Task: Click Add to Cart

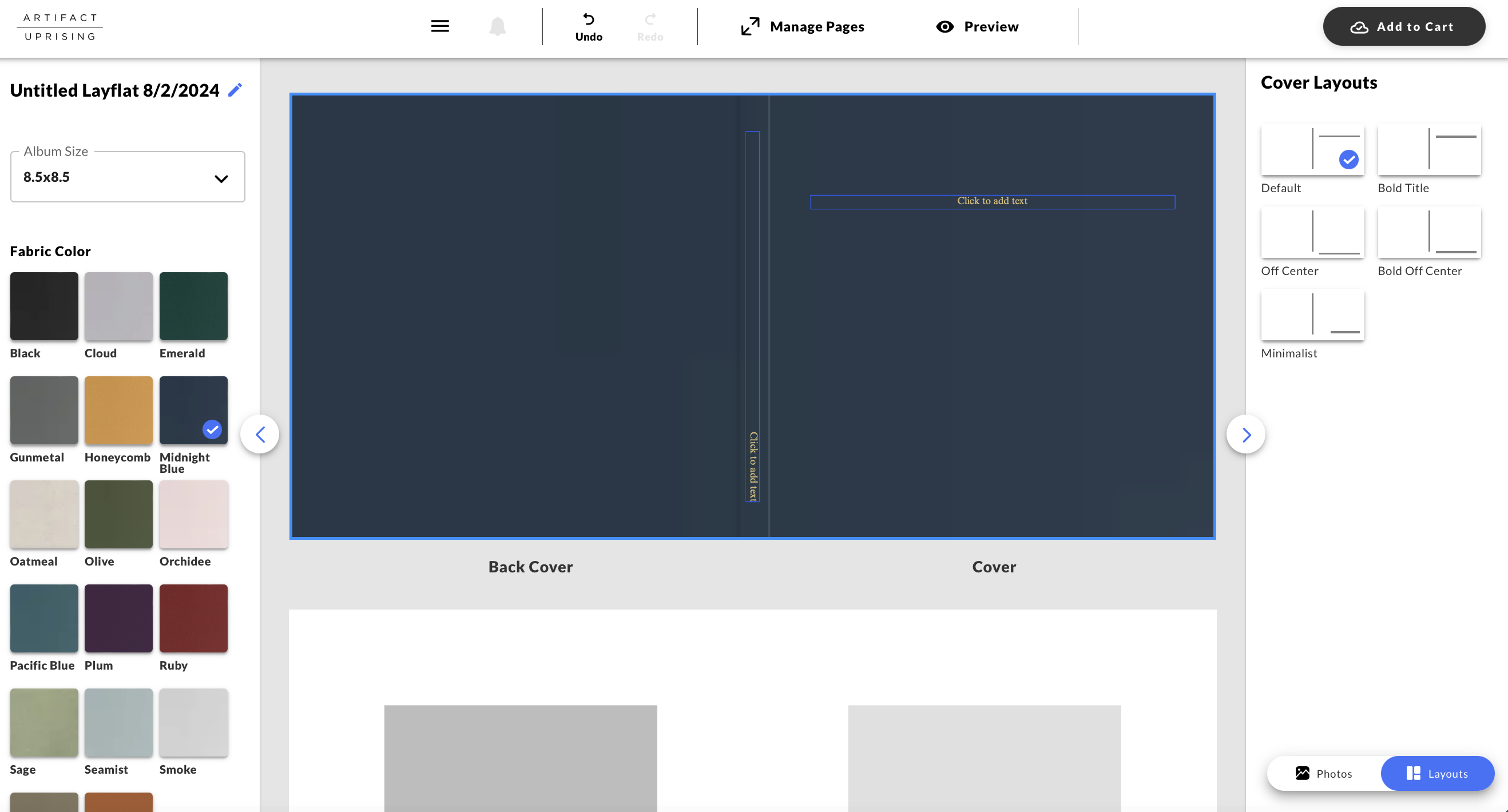Action: (1403, 26)
